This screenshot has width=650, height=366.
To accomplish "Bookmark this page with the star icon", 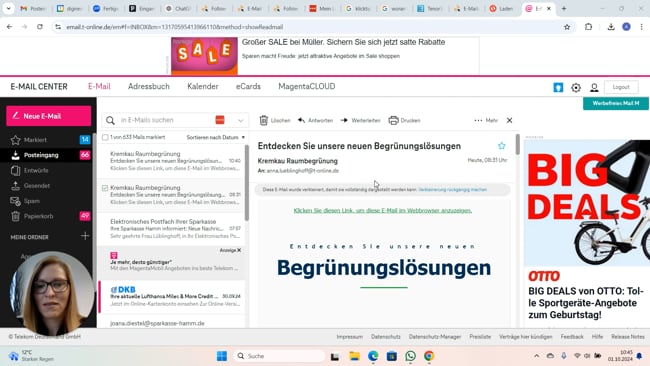I will click(567, 27).
